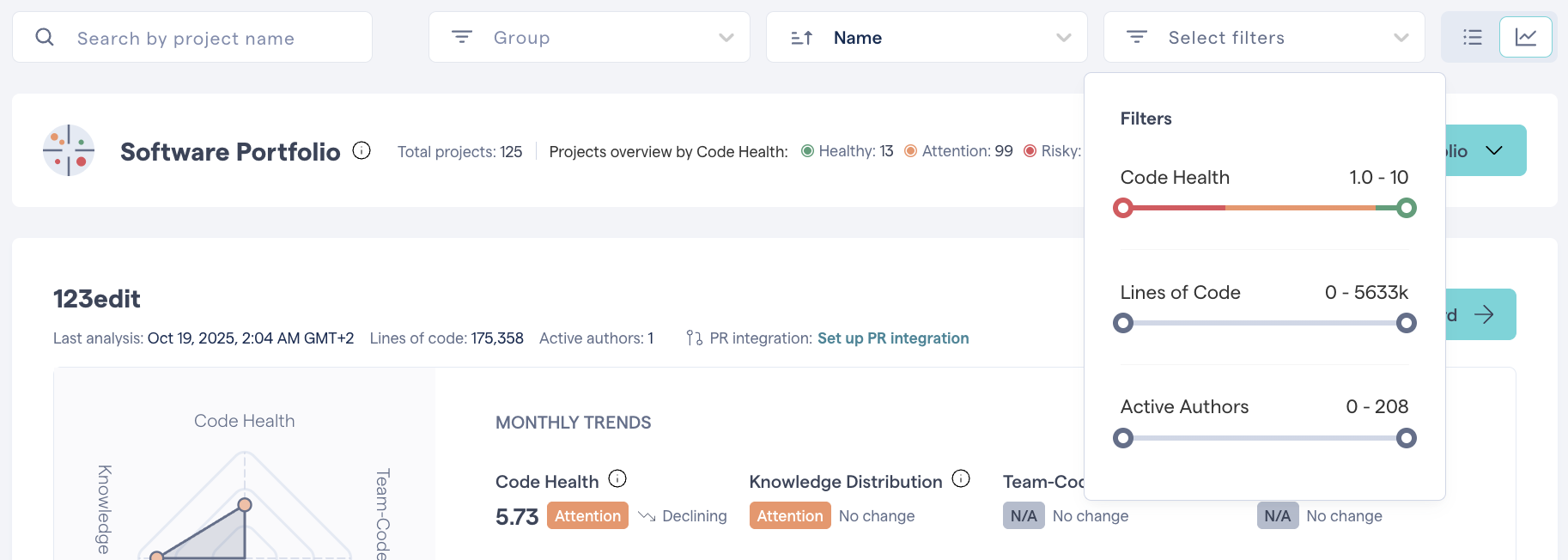Click the arrow button on 123edit card

(x=1483, y=314)
